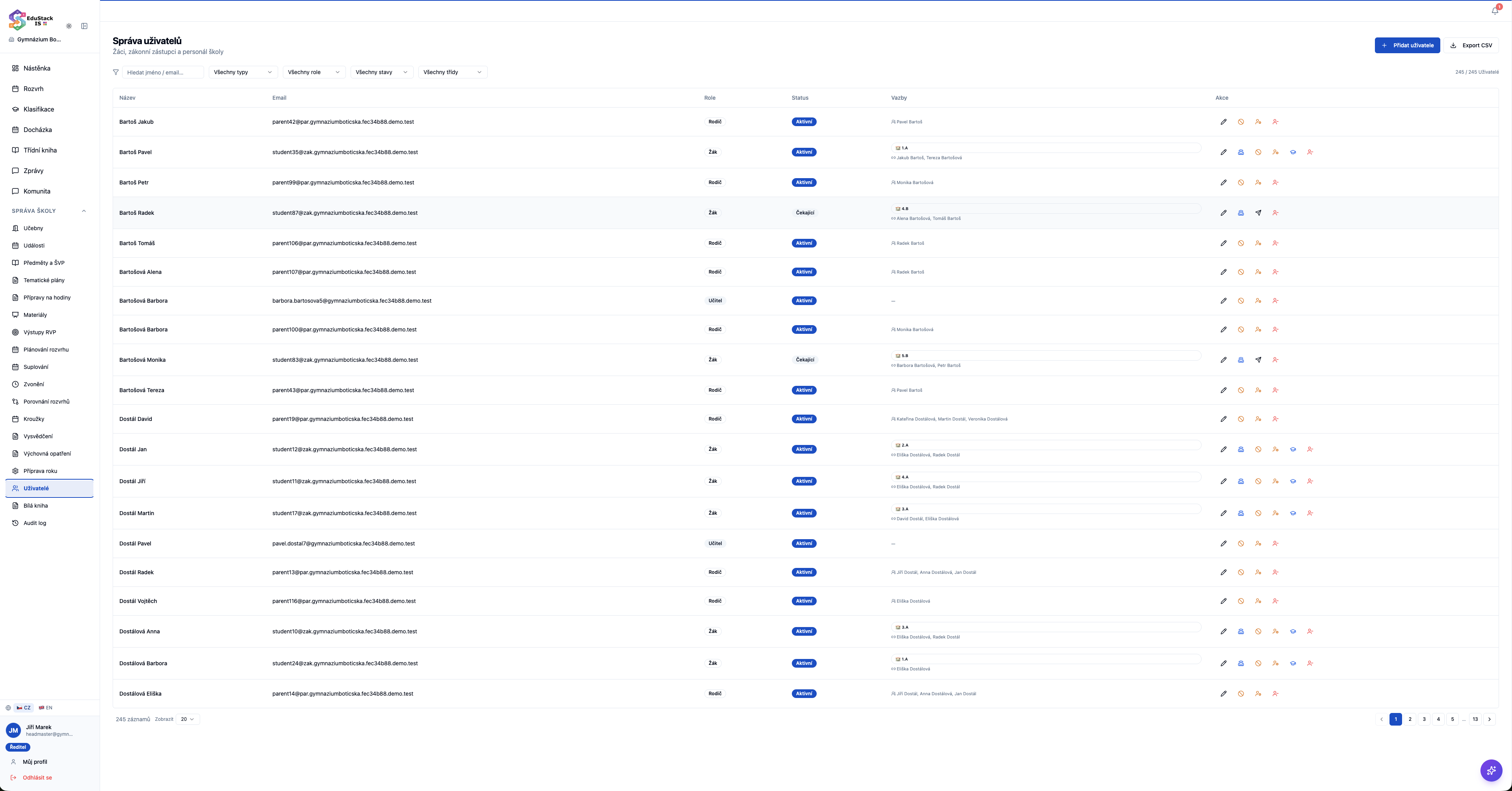Focus the Hledat jméno / email search field

(163, 72)
